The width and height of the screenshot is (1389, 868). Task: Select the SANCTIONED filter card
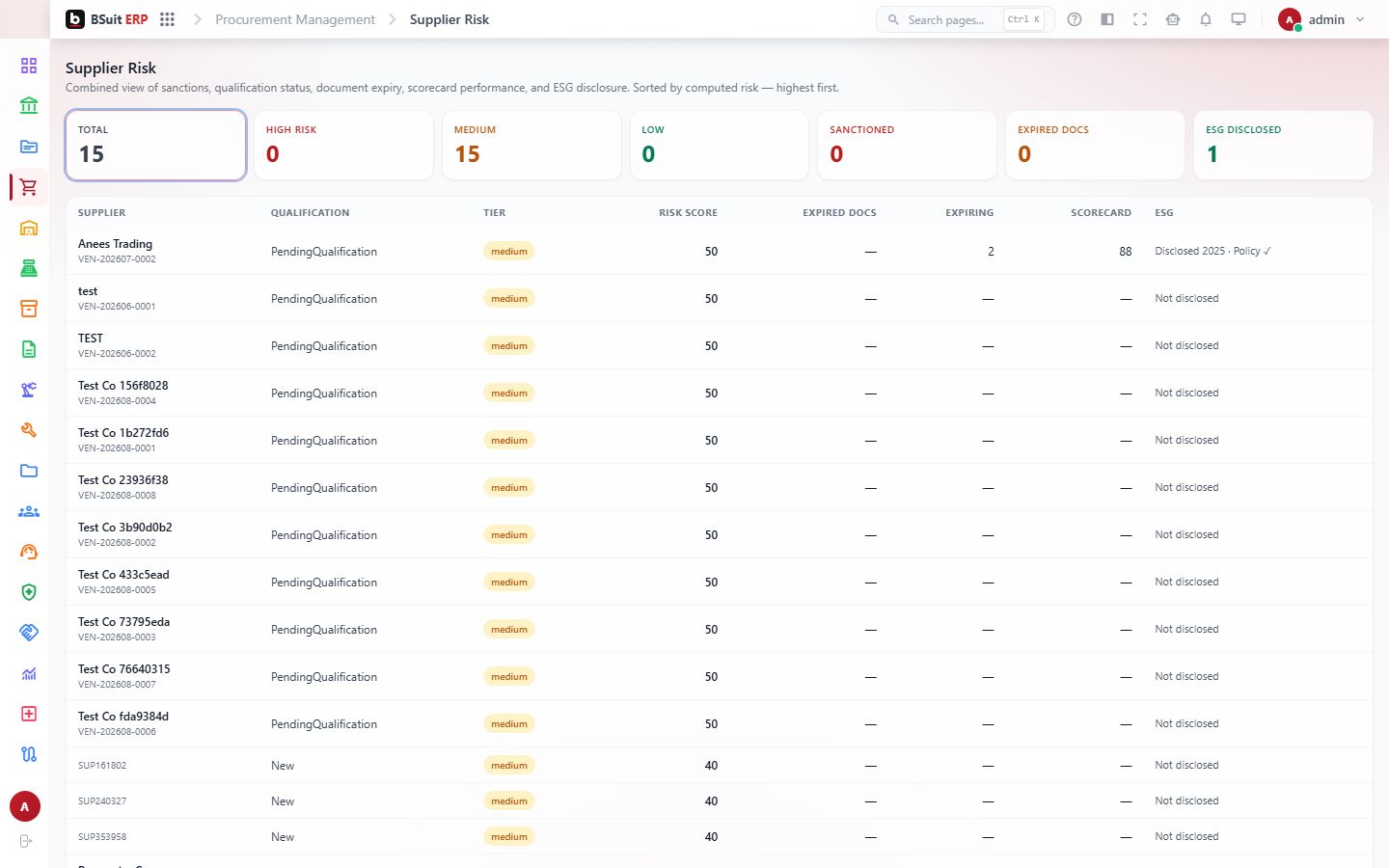(907, 145)
